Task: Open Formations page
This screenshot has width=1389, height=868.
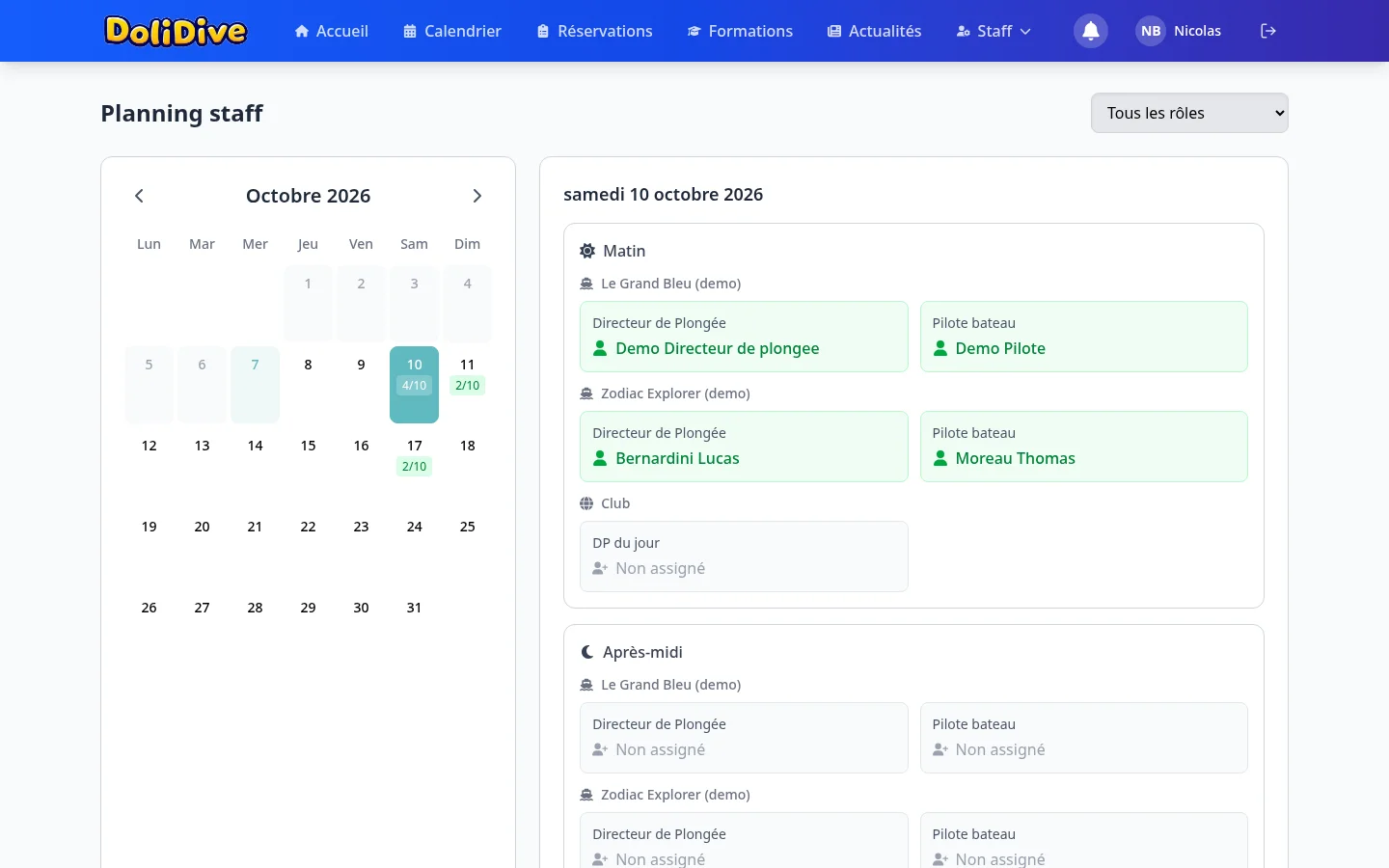Action: 740,31
